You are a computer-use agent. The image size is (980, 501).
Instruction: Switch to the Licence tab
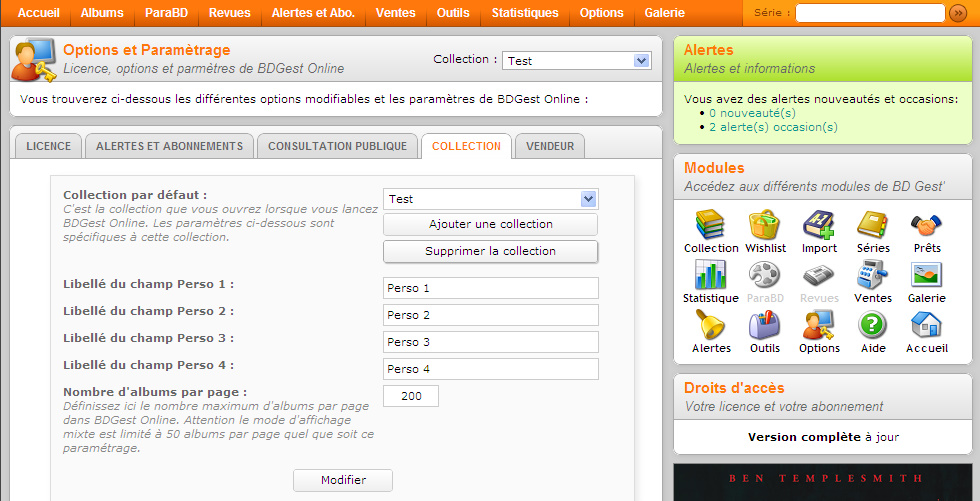tap(48, 146)
